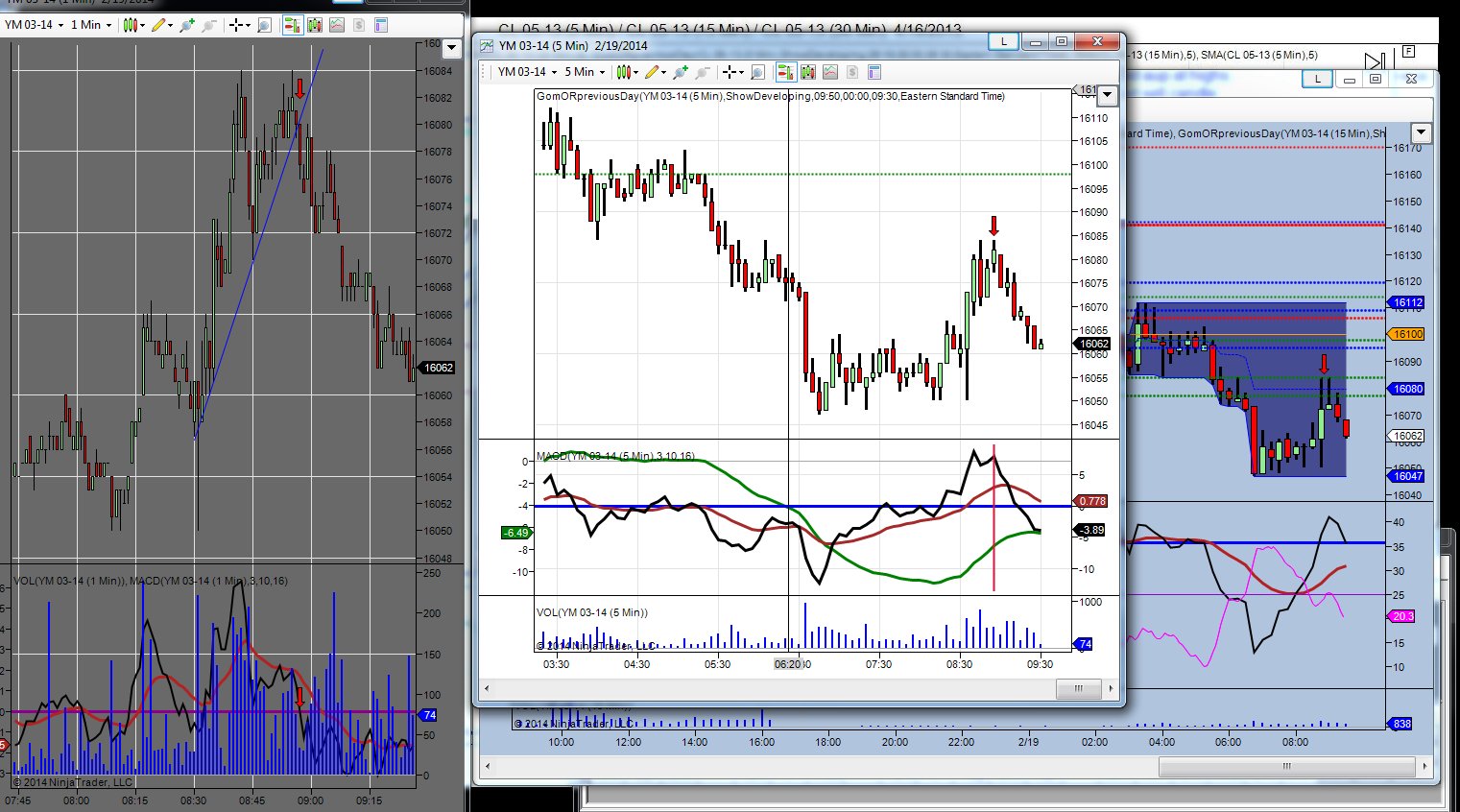
Task: Click left scroll arrow in 5 Min chart
Action: (487, 688)
